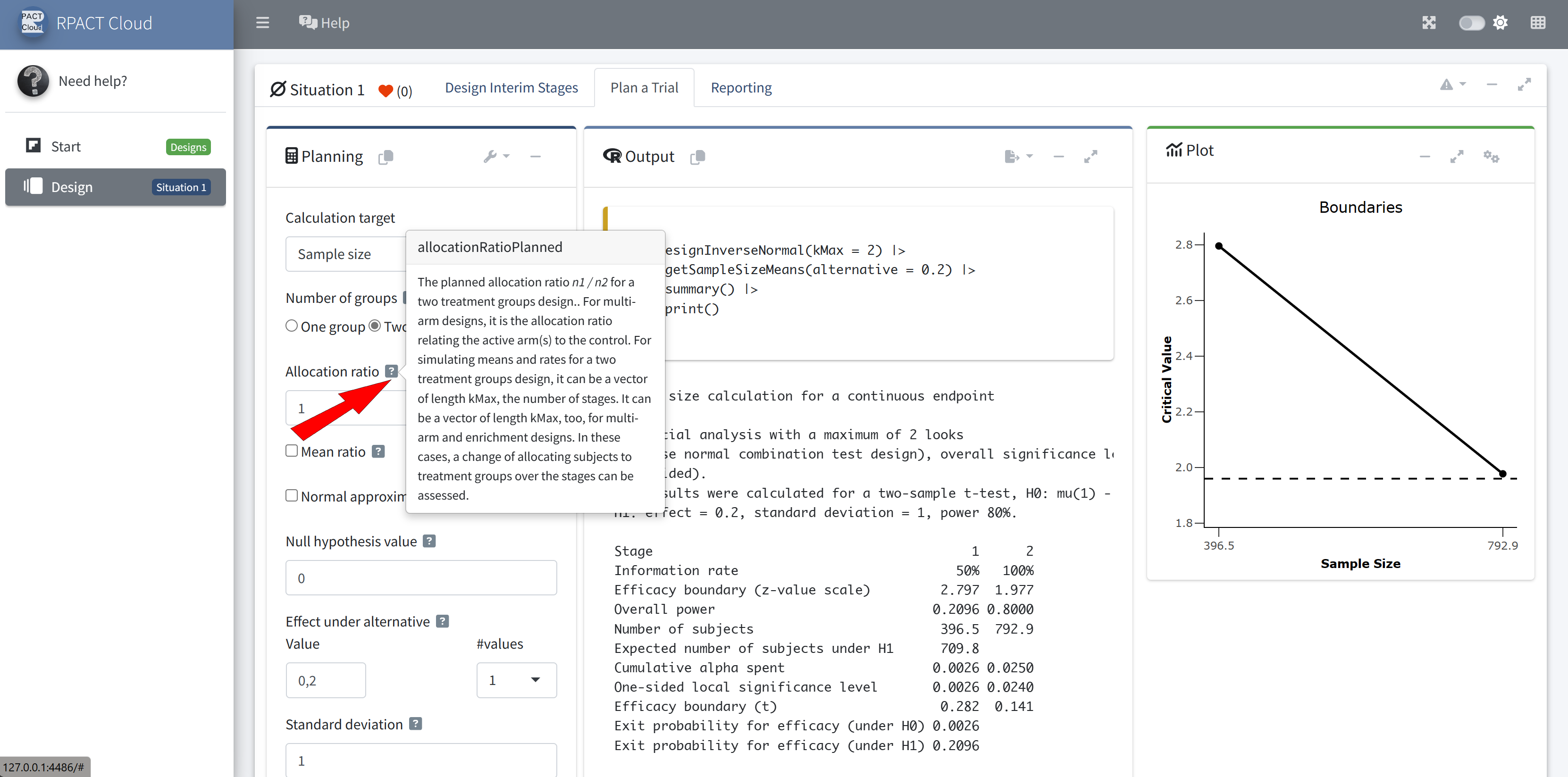Enable the Mean ratio checkbox
The width and height of the screenshot is (1568, 777).
coord(292,451)
